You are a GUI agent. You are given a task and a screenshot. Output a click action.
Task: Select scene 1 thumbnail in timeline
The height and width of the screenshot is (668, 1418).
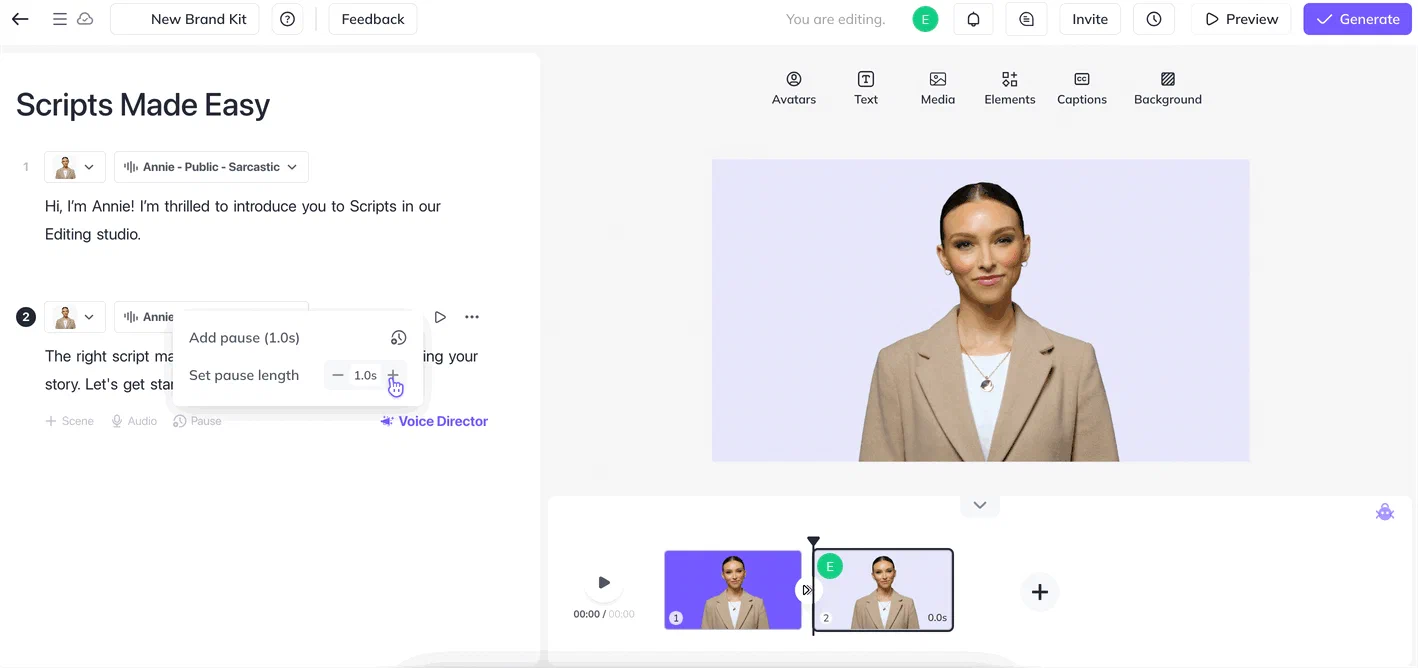tap(733, 590)
